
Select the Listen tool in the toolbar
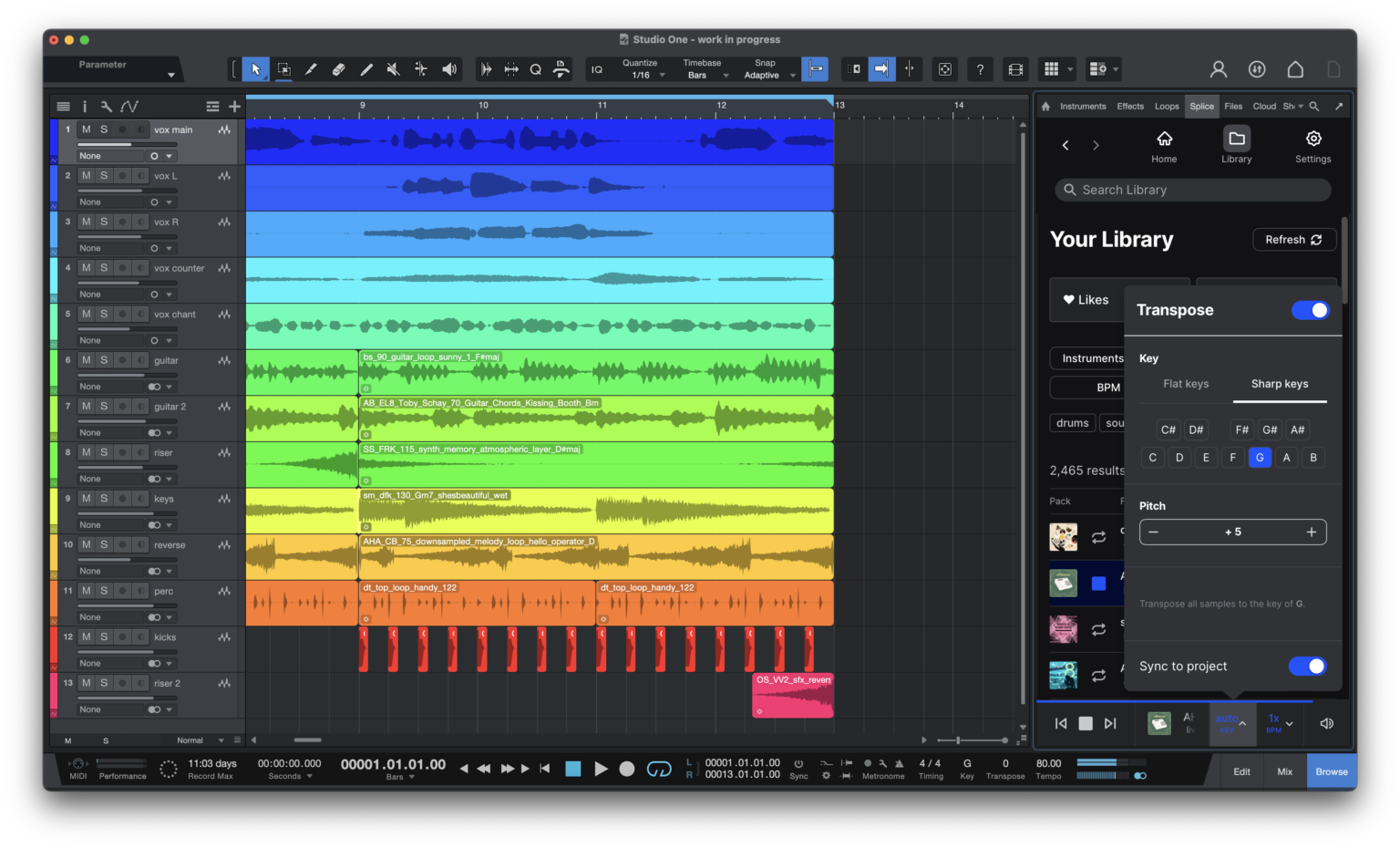[449, 68]
